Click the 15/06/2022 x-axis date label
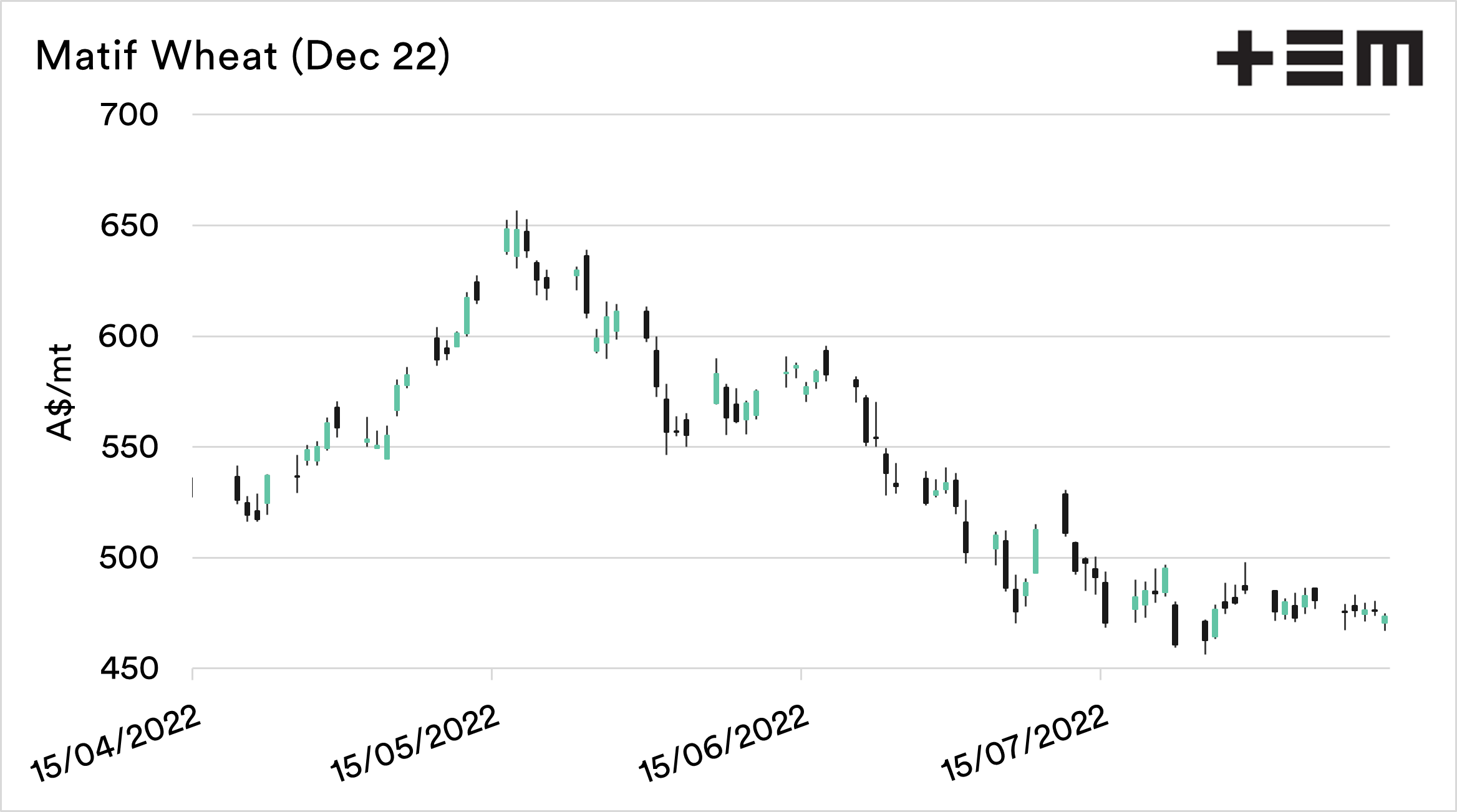The width and height of the screenshot is (1457, 812). [x=724, y=743]
